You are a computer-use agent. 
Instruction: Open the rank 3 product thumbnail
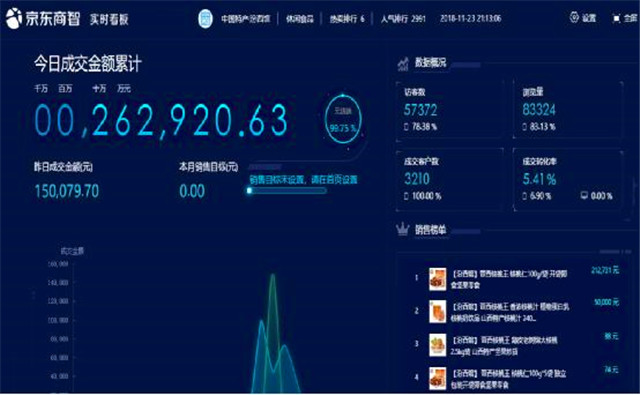pyautogui.click(x=438, y=345)
